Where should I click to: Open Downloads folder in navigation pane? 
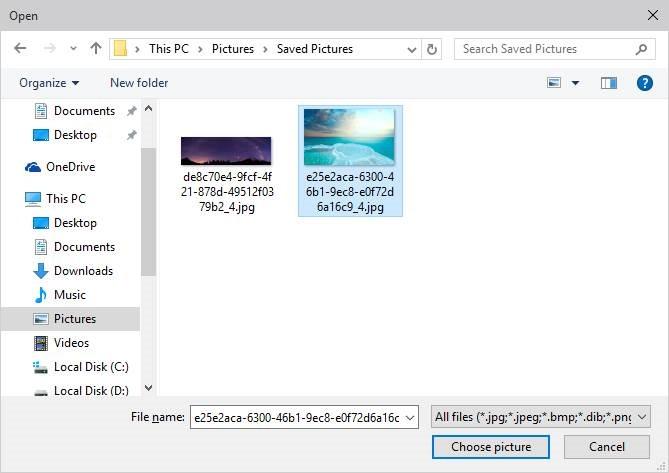pyautogui.click(x=83, y=271)
